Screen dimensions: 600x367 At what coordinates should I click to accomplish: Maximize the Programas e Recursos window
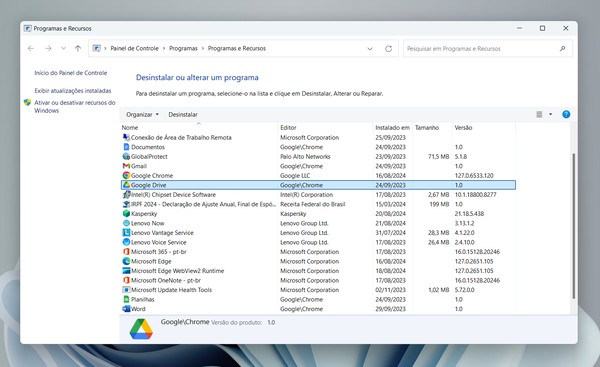pyautogui.click(x=542, y=28)
